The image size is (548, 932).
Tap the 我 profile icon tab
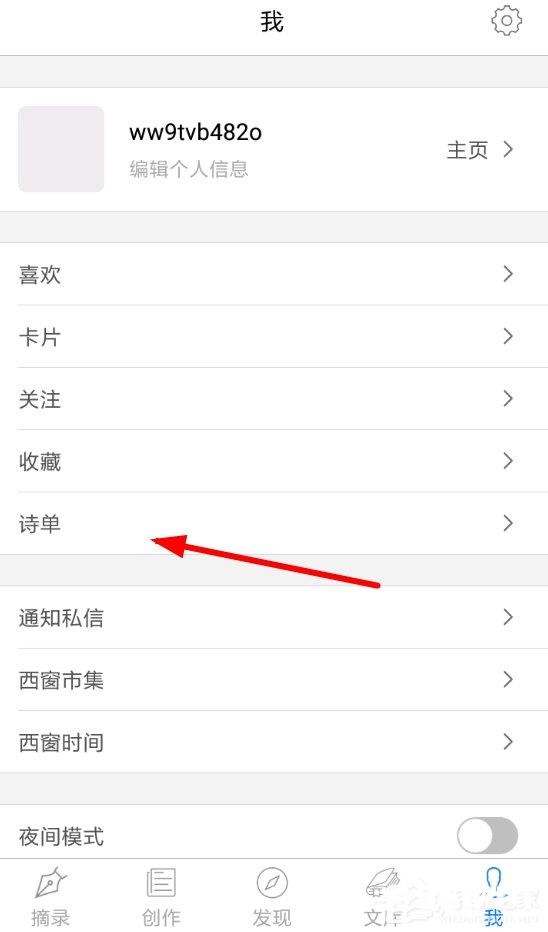pos(493,881)
